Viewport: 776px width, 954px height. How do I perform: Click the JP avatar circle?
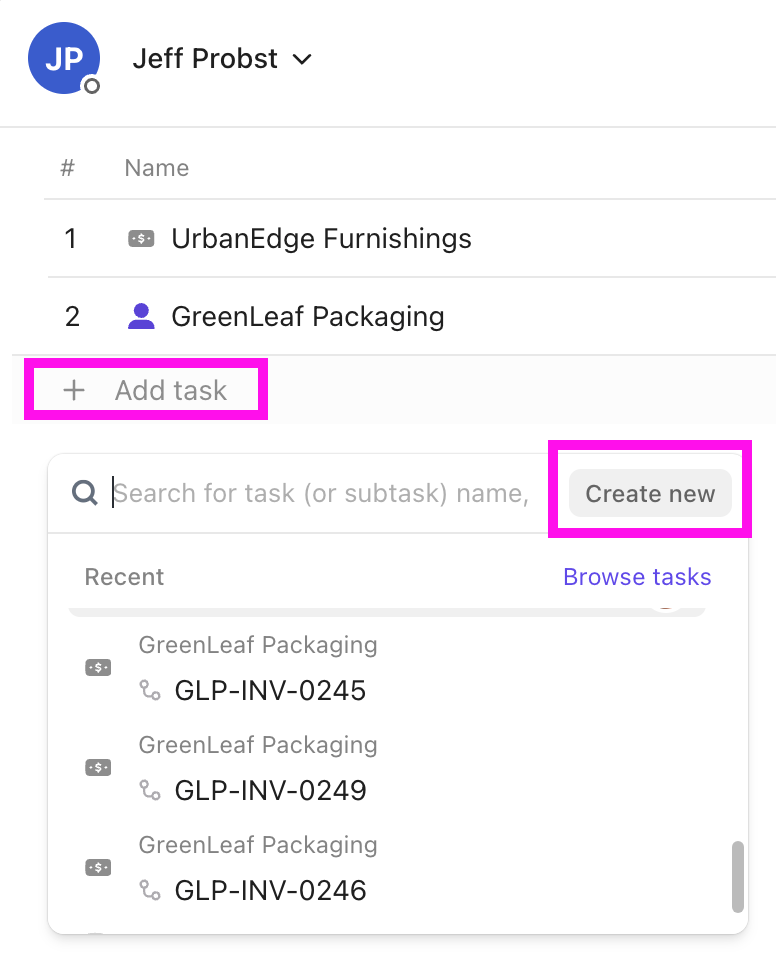(64, 58)
